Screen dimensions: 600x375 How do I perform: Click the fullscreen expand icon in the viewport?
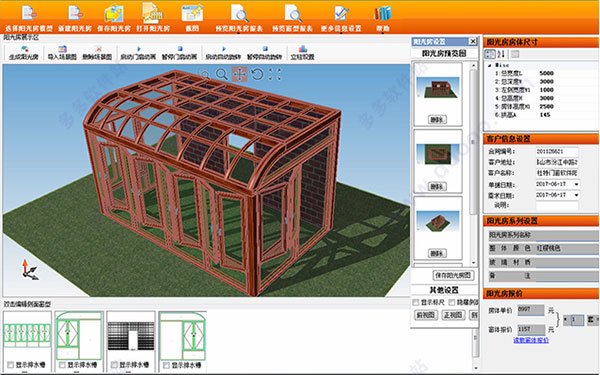(x=274, y=74)
